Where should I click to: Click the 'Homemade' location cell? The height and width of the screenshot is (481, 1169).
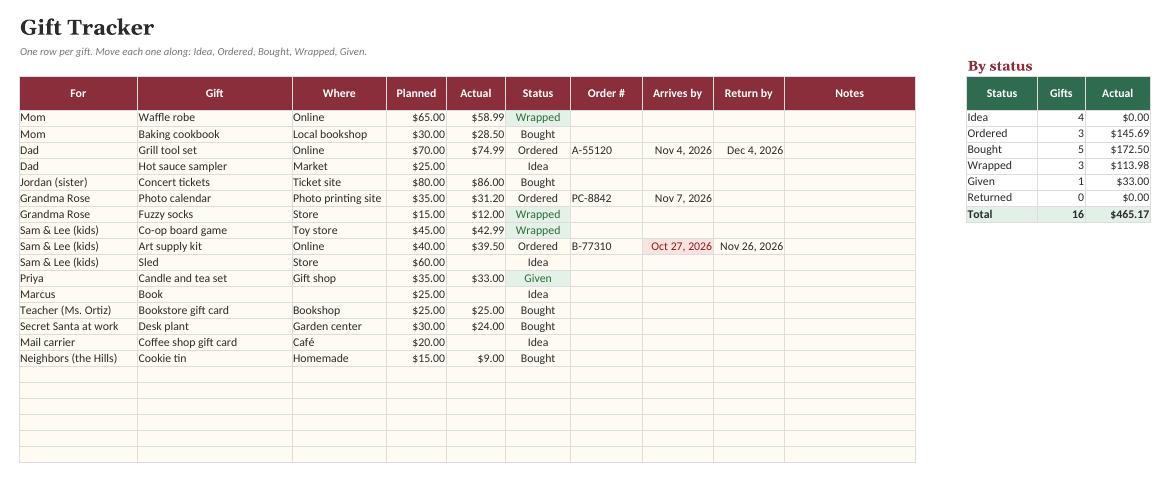pyautogui.click(x=339, y=359)
